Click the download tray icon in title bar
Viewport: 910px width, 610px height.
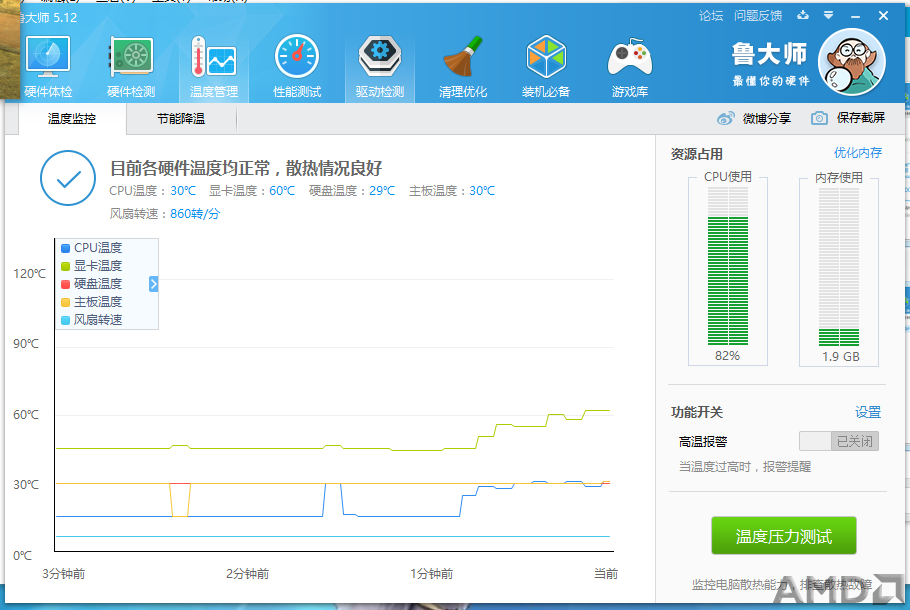tap(803, 15)
